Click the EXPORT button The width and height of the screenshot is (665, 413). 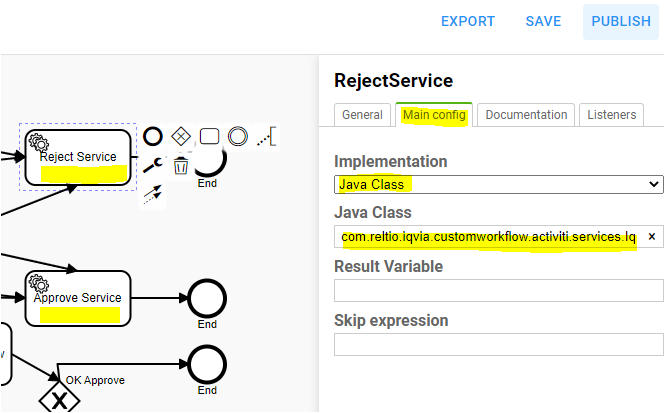click(x=468, y=21)
